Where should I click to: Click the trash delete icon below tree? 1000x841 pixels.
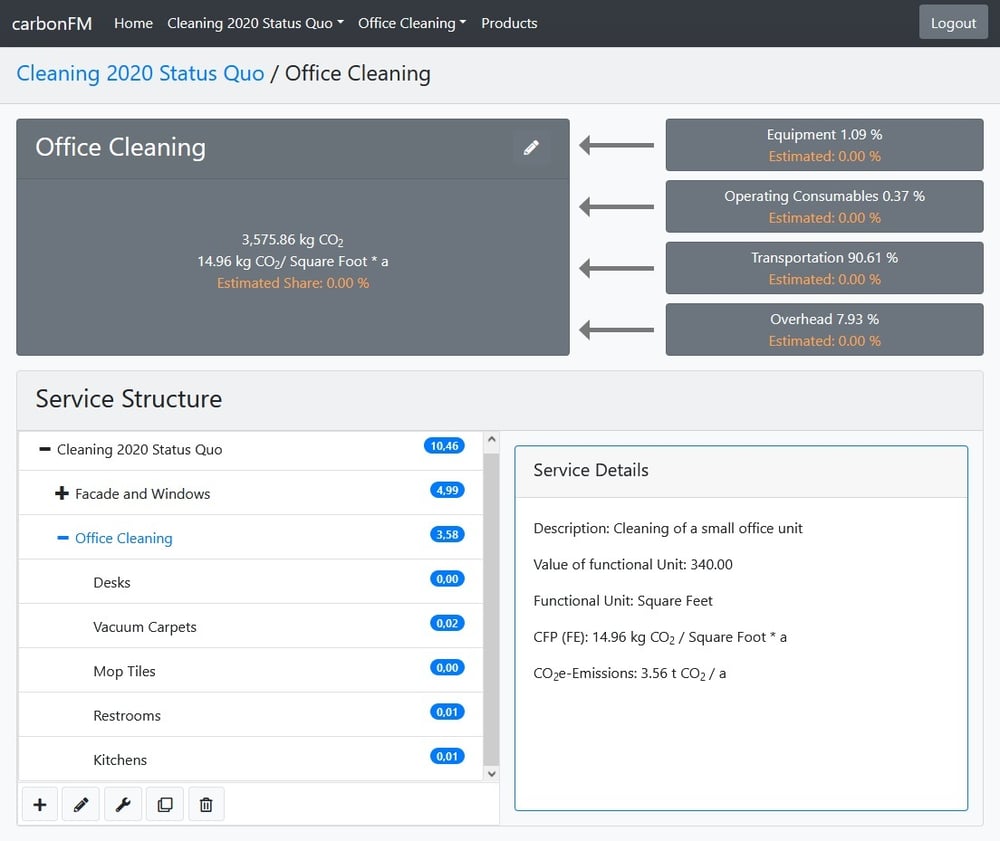[x=206, y=804]
